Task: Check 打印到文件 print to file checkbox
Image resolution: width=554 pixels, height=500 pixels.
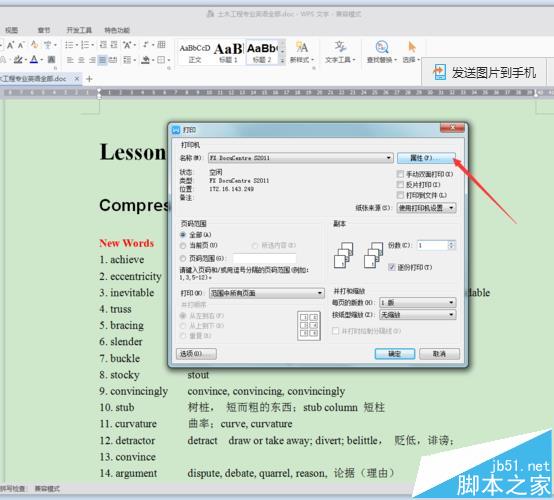Action: (x=400, y=195)
